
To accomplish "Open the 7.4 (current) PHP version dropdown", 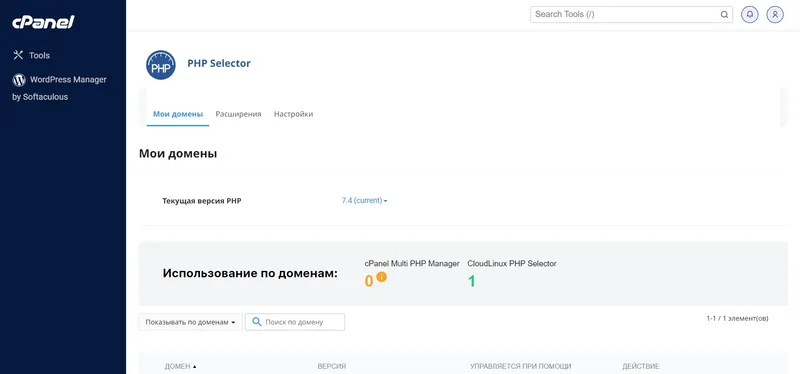I will coord(364,201).
